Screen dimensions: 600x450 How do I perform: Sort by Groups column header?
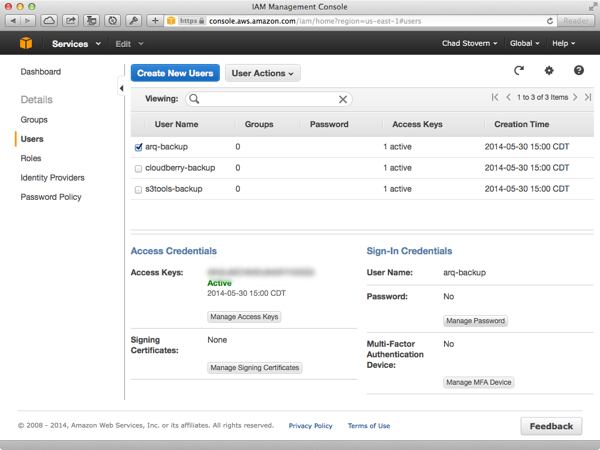259,124
